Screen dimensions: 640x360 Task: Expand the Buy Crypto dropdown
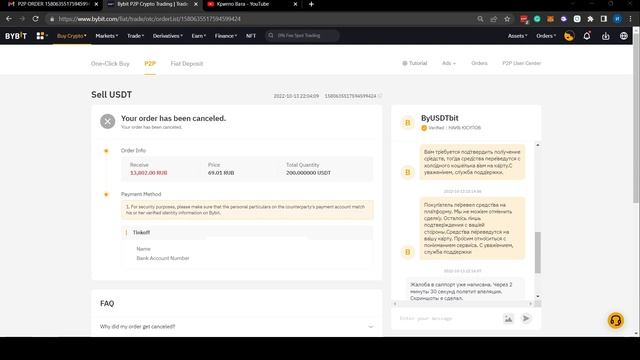coord(72,36)
